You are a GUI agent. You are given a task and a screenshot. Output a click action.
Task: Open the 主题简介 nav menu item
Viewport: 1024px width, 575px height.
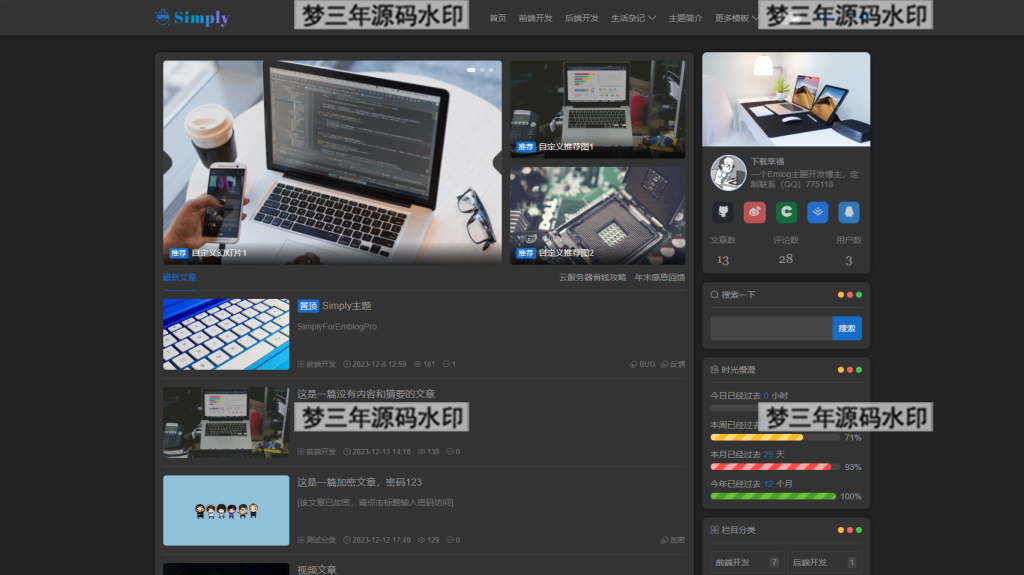pyautogui.click(x=685, y=18)
